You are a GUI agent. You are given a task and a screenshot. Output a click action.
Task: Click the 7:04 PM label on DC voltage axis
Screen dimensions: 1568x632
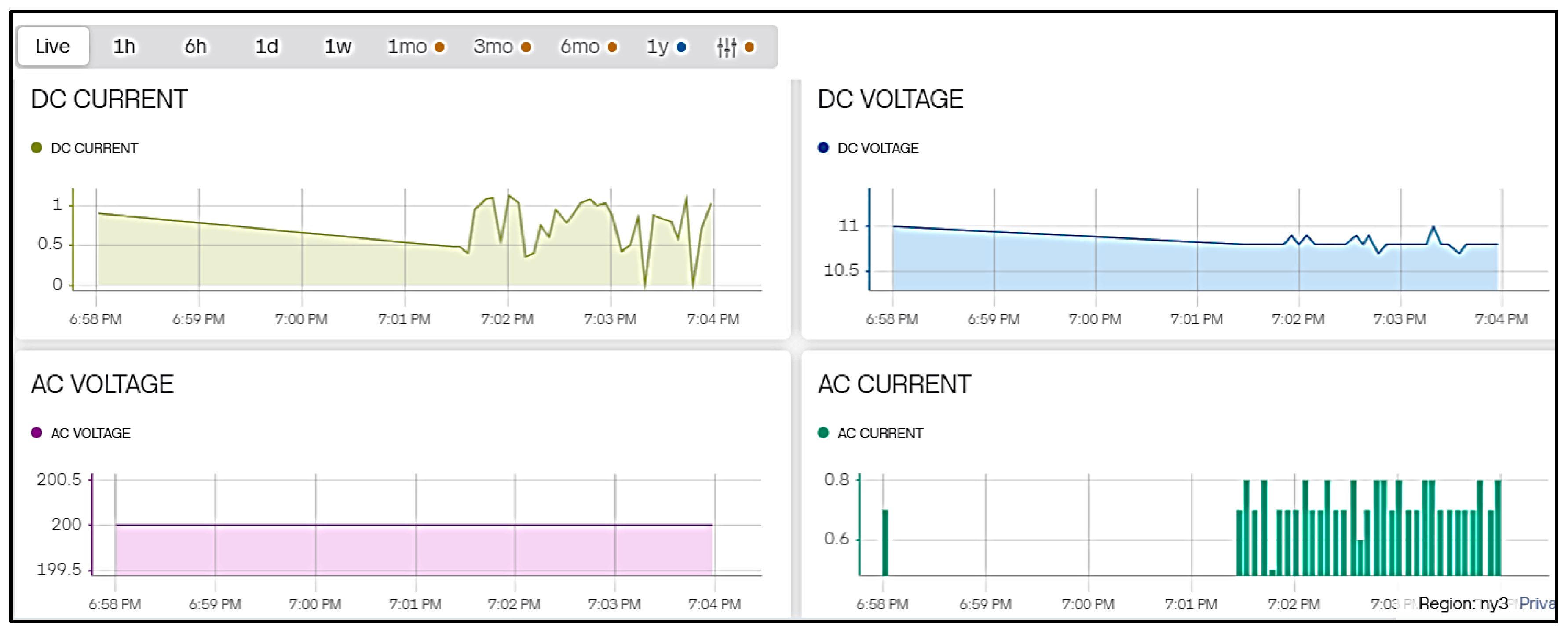coord(1501,319)
